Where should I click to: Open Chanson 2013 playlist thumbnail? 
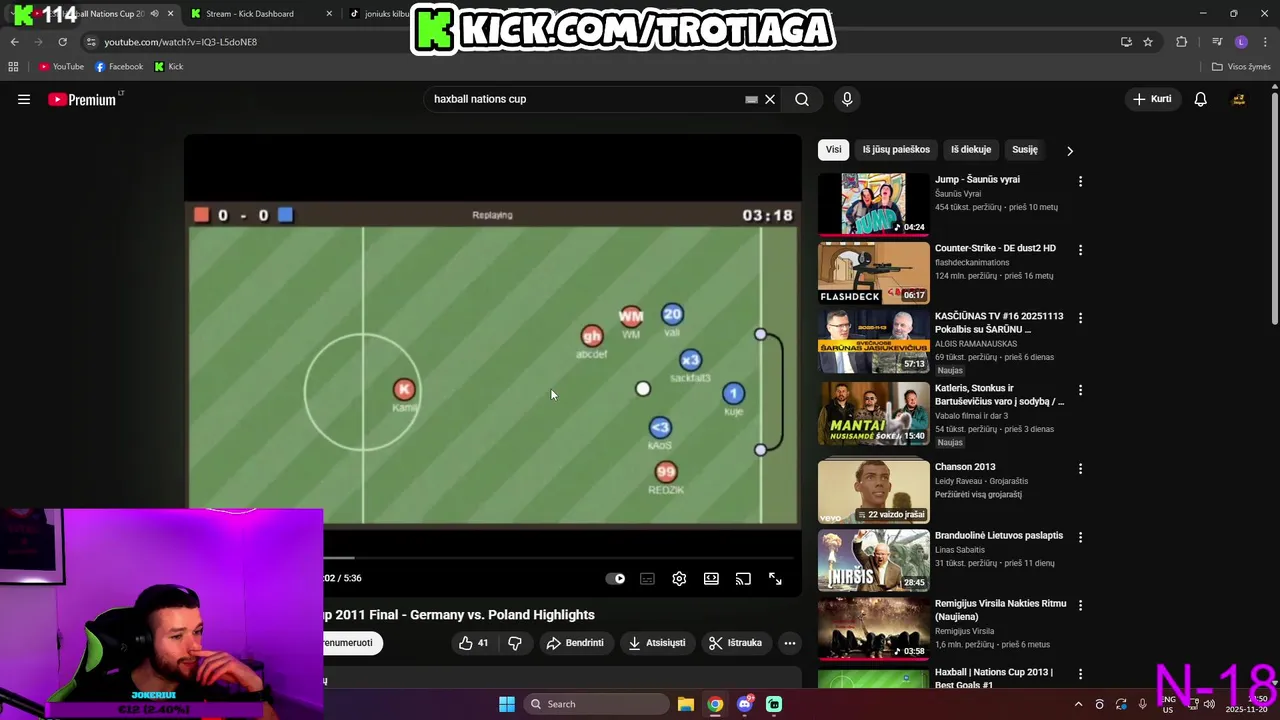(873, 492)
